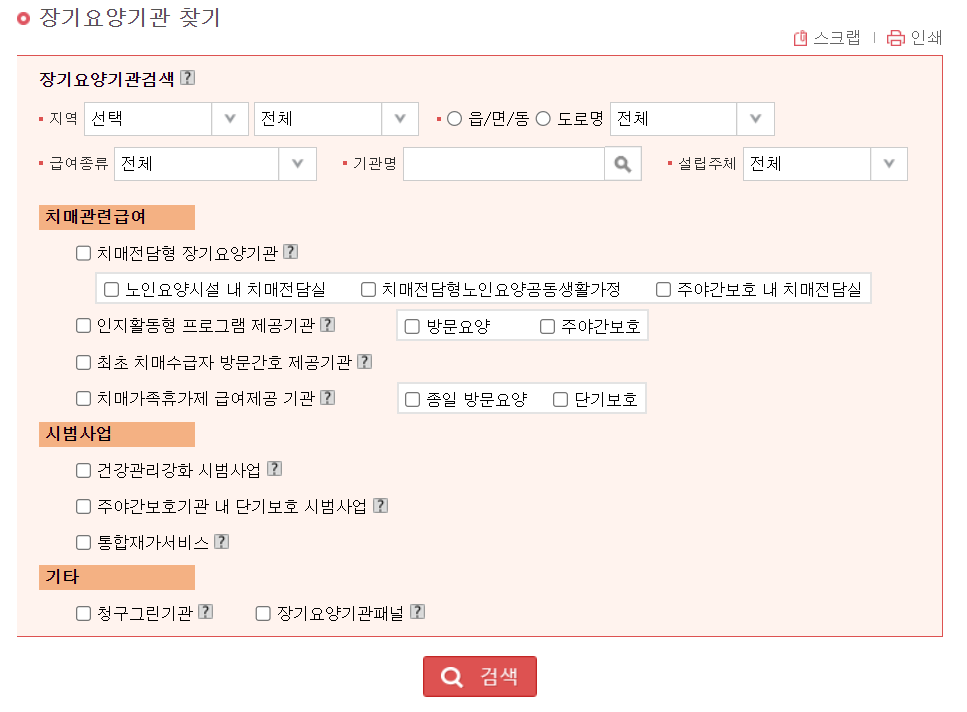Screen dimensions: 967x712
Task: Enable the 건강관리강화 시범사업 option
Action: 83,468
